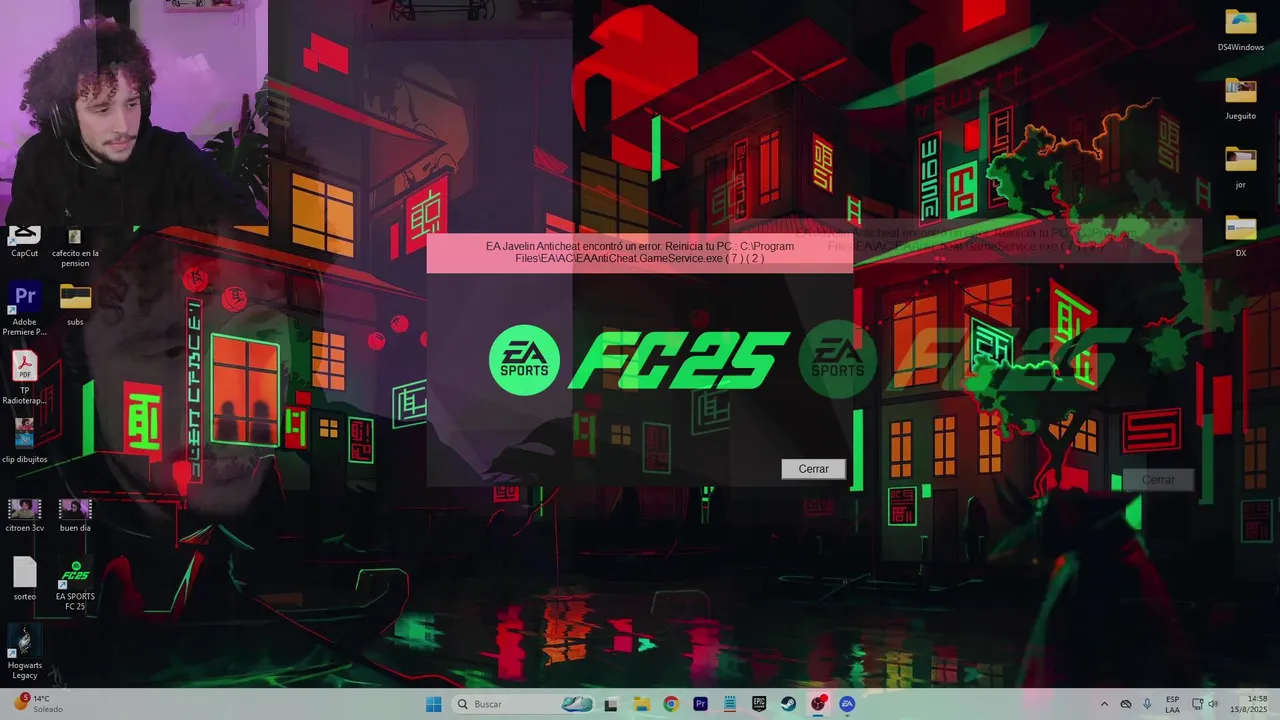
Task: Click the Cerrar button in the front error dialog
Action: (813, 469)
